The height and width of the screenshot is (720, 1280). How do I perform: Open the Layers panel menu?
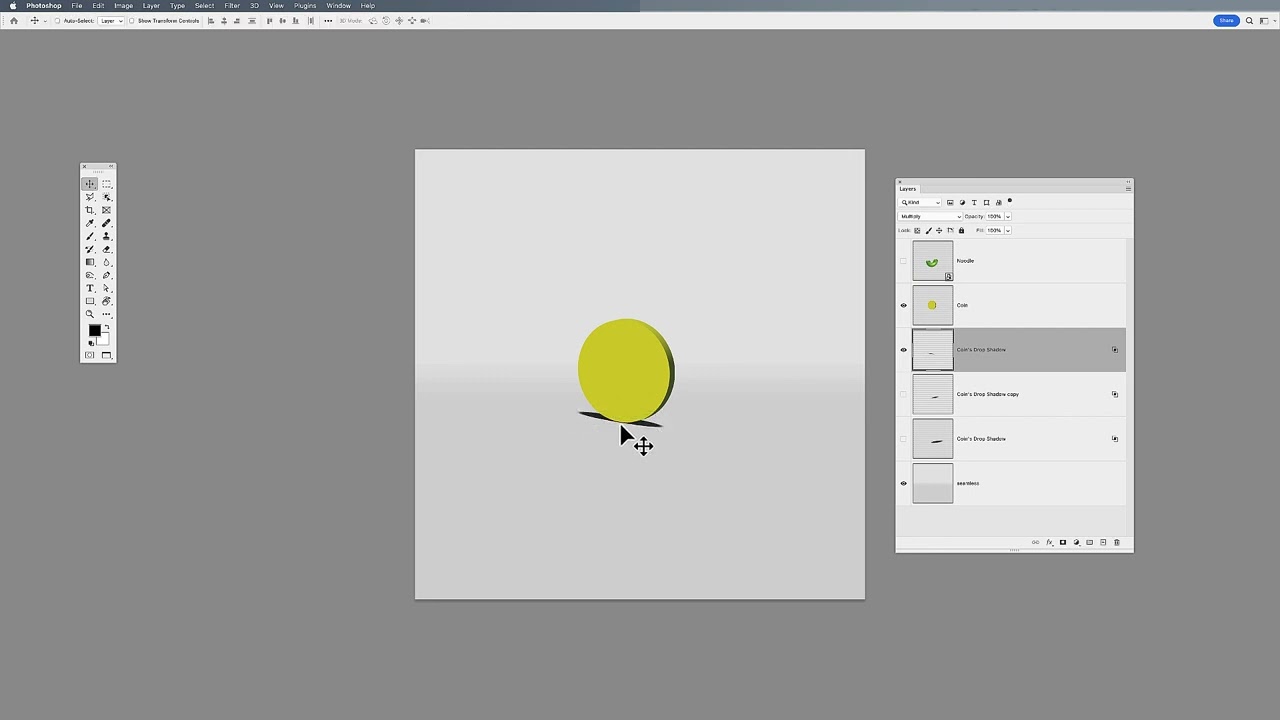[1128, 189]
